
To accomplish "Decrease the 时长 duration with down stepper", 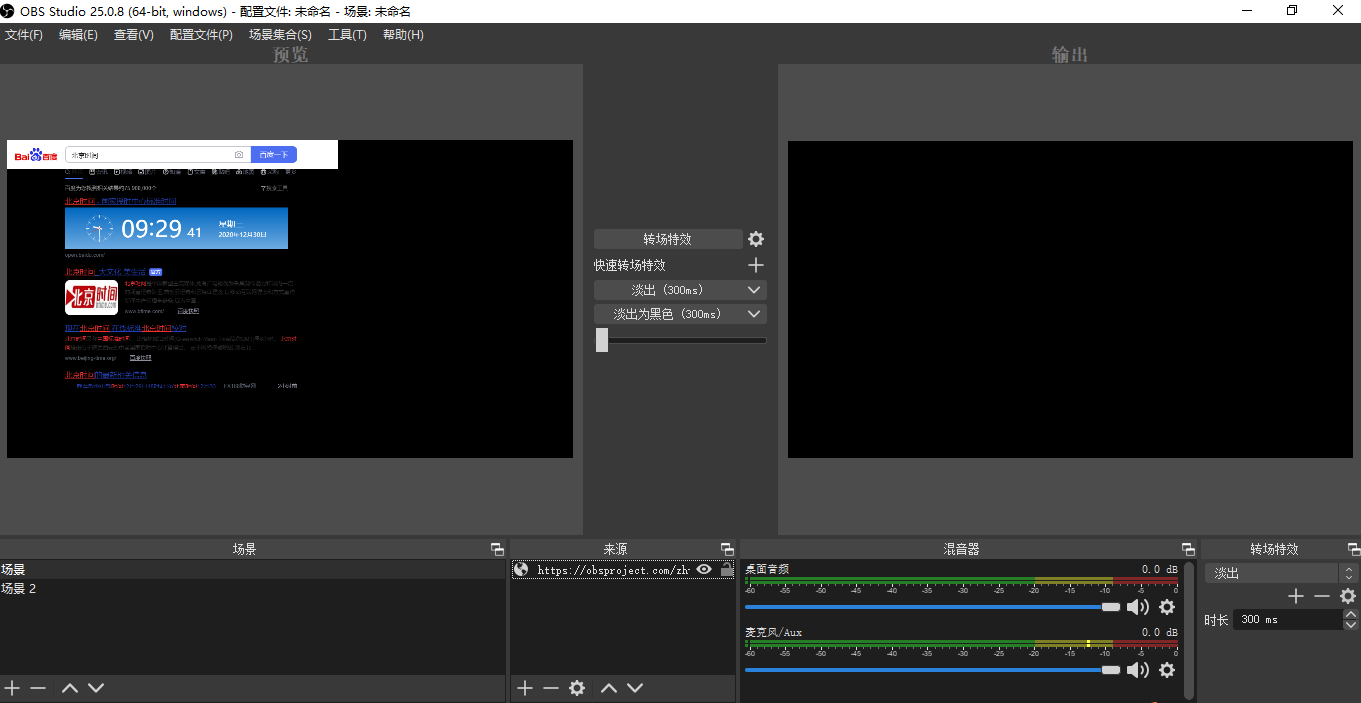I will click(1350, 625).
